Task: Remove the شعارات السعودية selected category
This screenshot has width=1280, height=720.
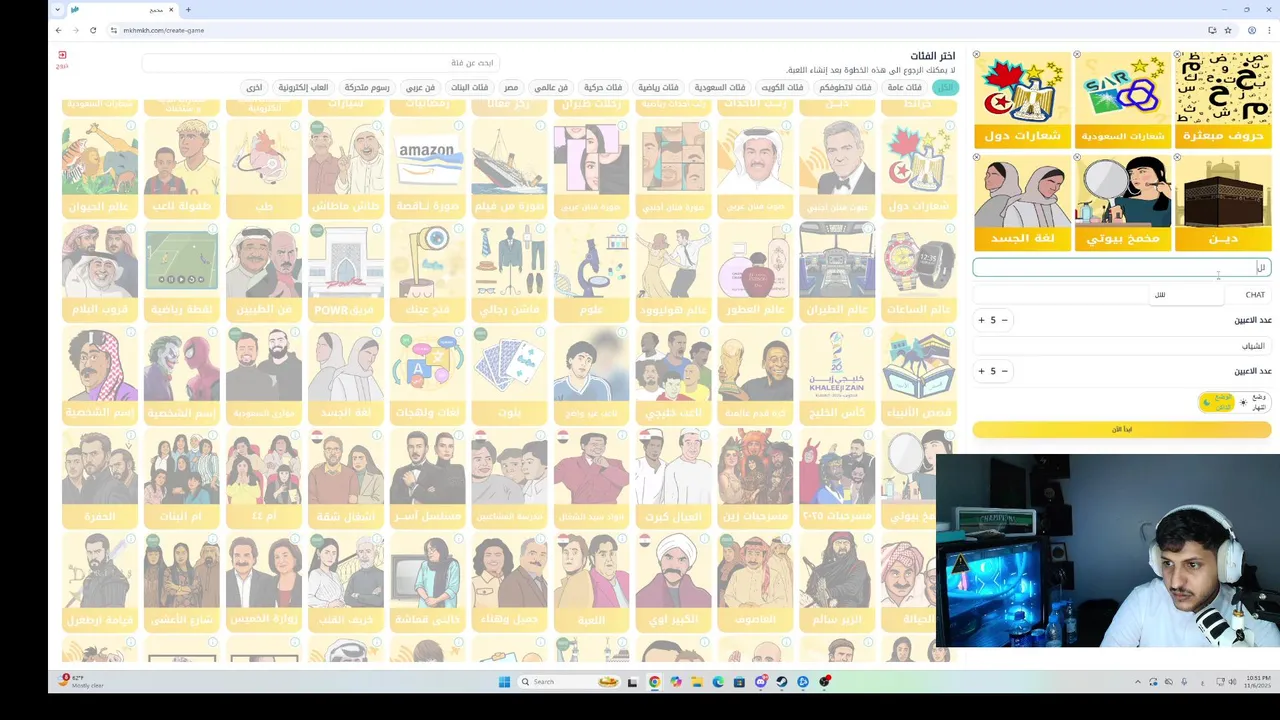Action: 1077,54
